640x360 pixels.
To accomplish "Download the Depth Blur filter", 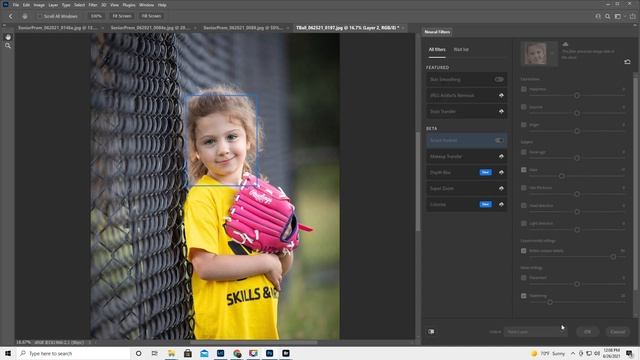I will [501, 172].
